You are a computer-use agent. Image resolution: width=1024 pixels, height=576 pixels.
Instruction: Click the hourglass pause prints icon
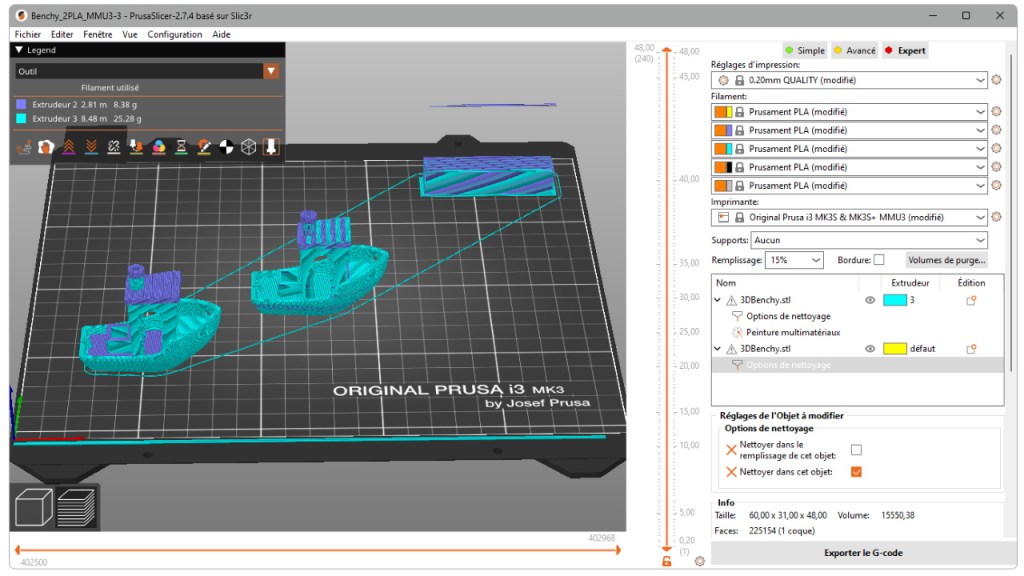click(x=181, y=147)
